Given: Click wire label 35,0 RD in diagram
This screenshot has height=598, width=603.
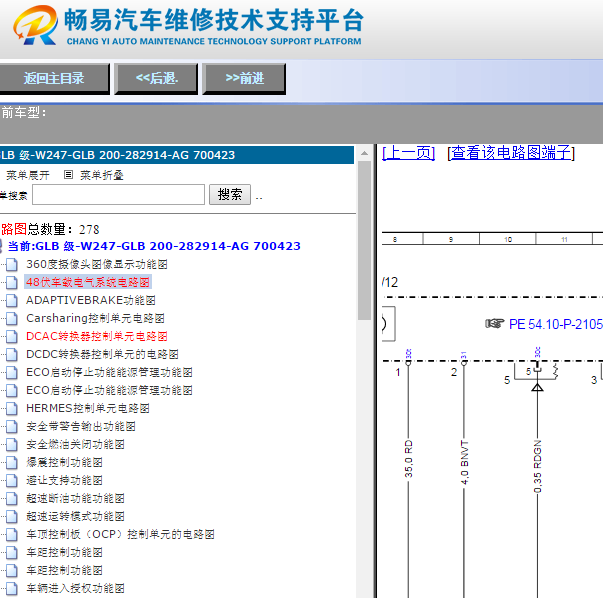Looking at the screenshot, I should [408, 459].
